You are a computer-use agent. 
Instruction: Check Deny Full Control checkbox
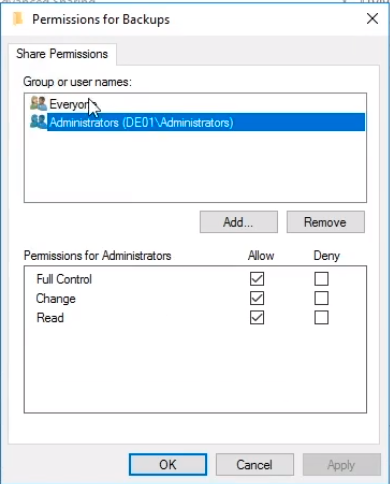[x=321, y=279]
